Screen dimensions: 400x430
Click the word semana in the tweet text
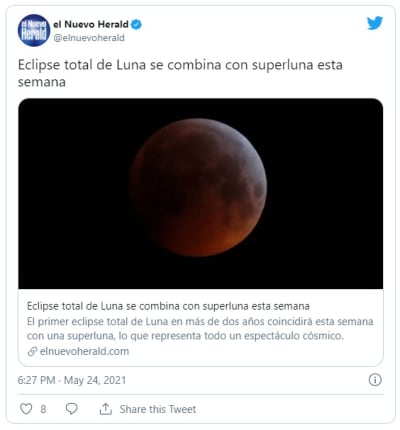[x=42, y=82]
